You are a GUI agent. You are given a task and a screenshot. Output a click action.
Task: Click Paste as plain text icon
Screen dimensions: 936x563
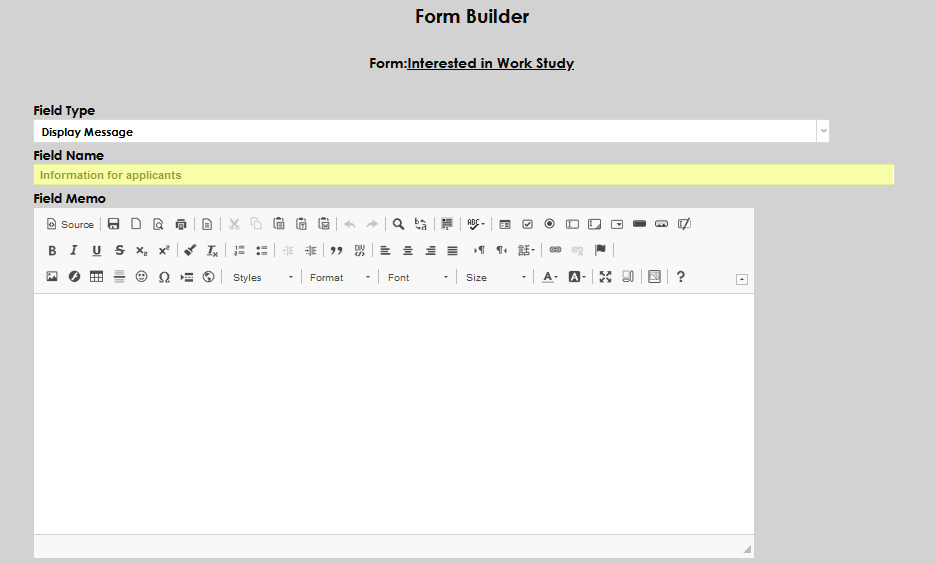click(301, 224)
